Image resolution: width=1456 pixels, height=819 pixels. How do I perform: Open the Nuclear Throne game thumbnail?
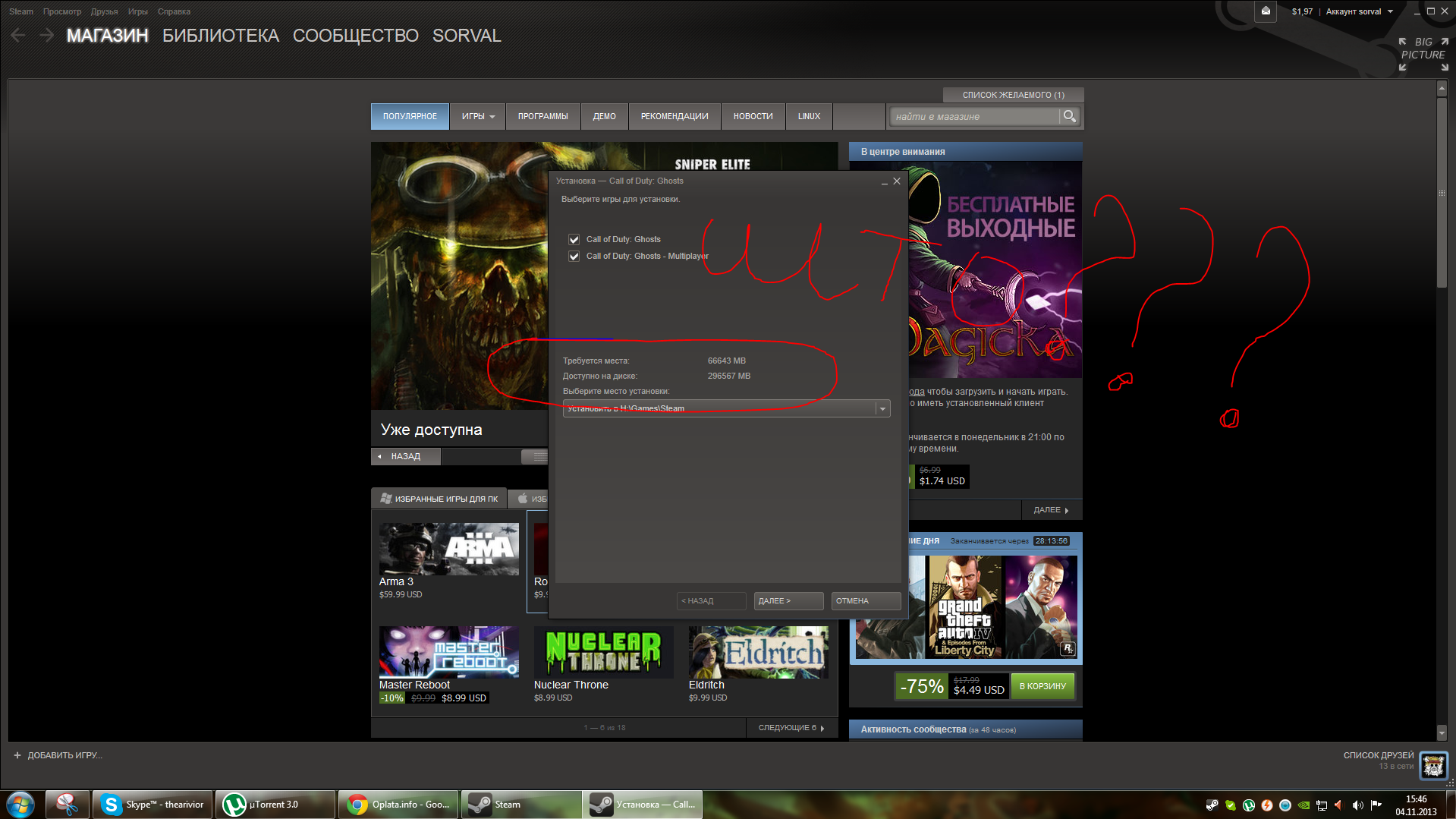pyautogui.click(x=604, y=652)
